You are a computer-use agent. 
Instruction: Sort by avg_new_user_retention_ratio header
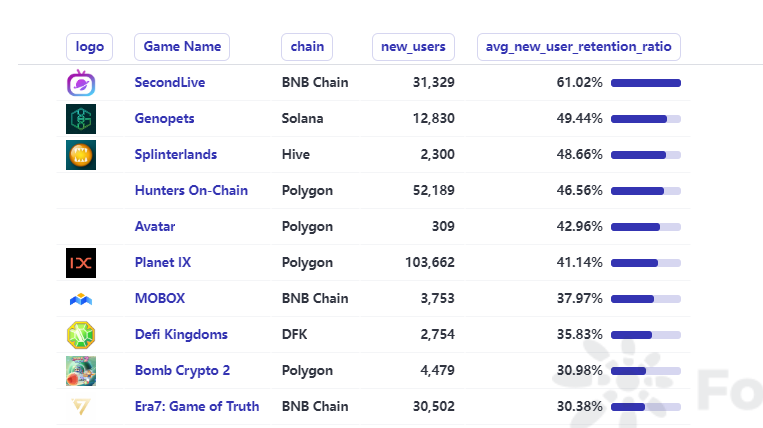(579, 47)
